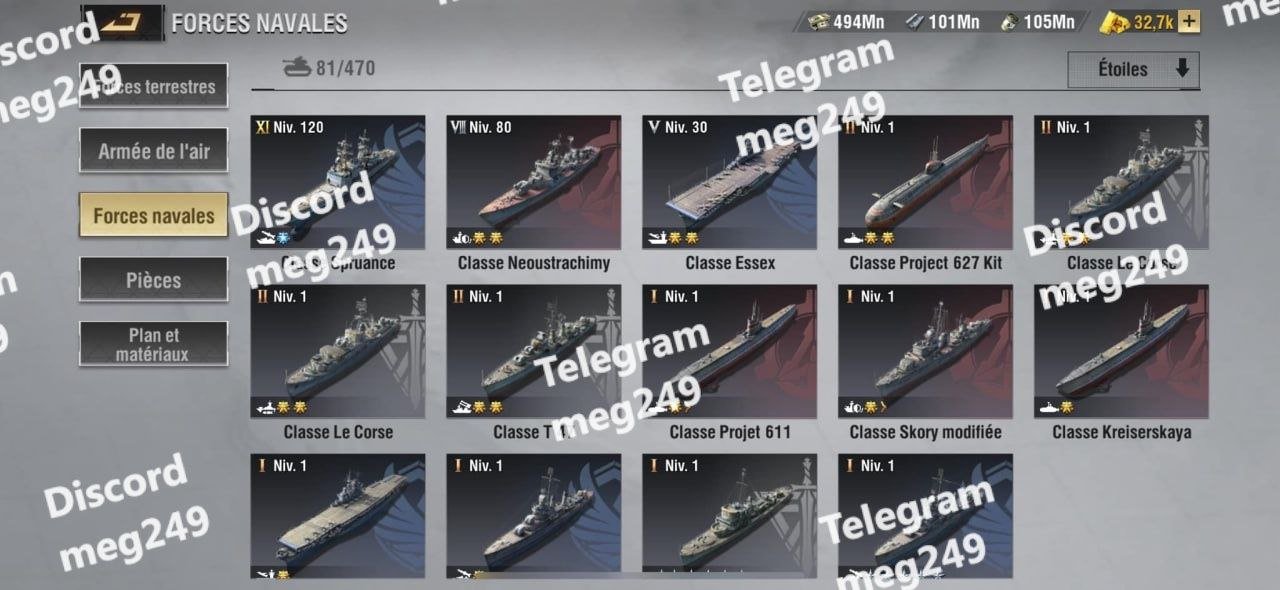Viewport: 1280px width, 590px height.
Task: Click the tank unit count icon 81/470
Action: pyautogui.click(x=297, y=68)
